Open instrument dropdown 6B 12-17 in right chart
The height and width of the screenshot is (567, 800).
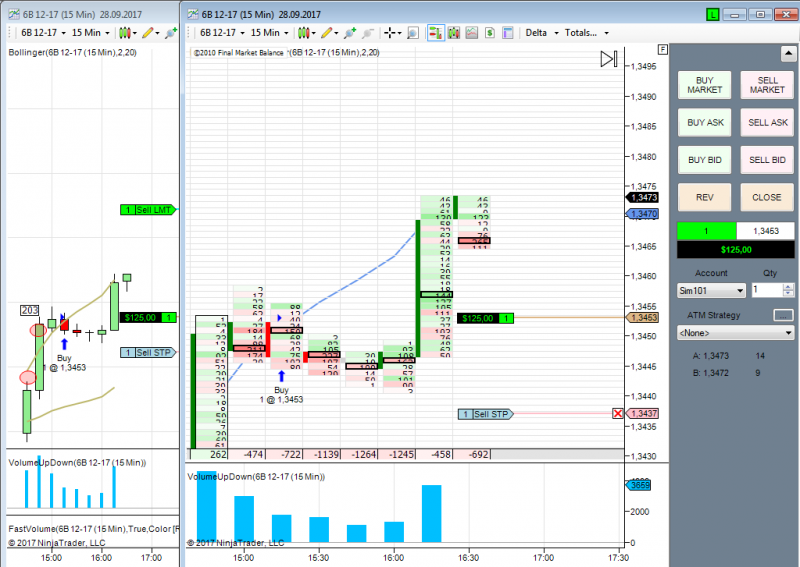(222, 33)
